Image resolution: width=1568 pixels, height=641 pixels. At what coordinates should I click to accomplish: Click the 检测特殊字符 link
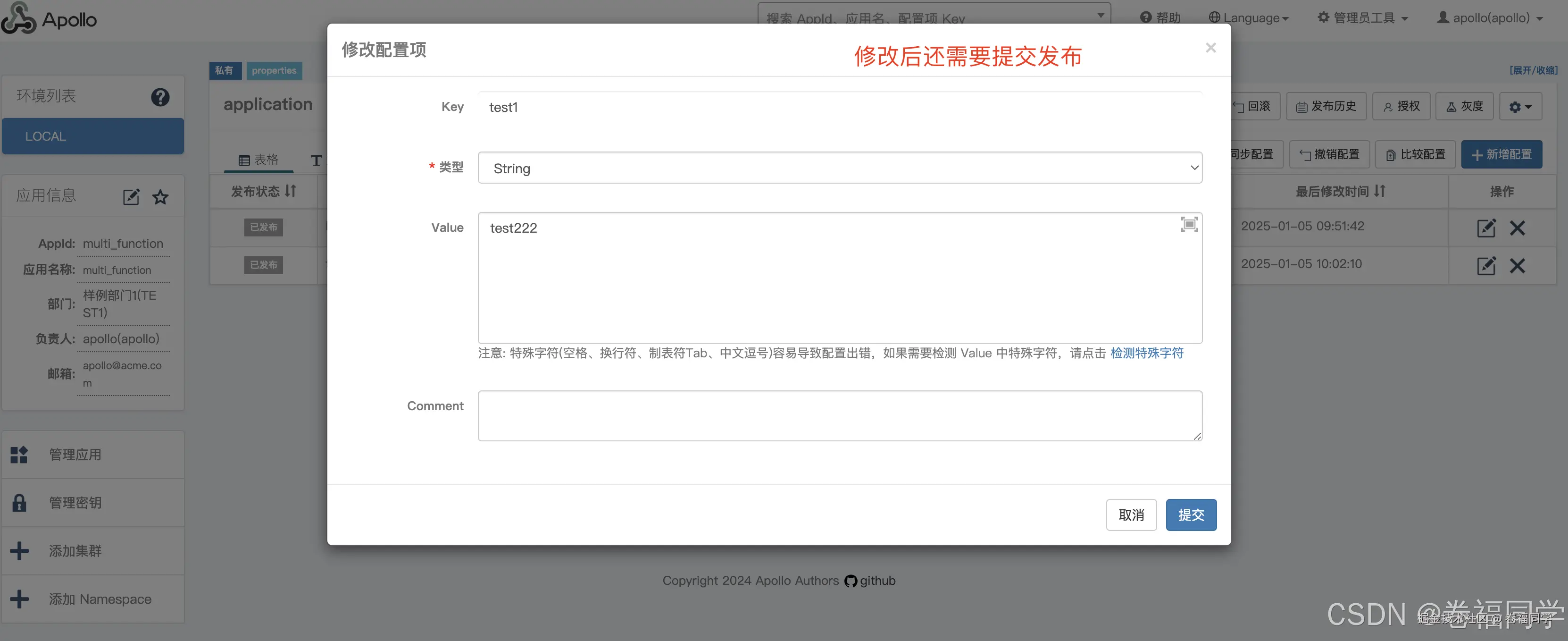(1147, 353)
